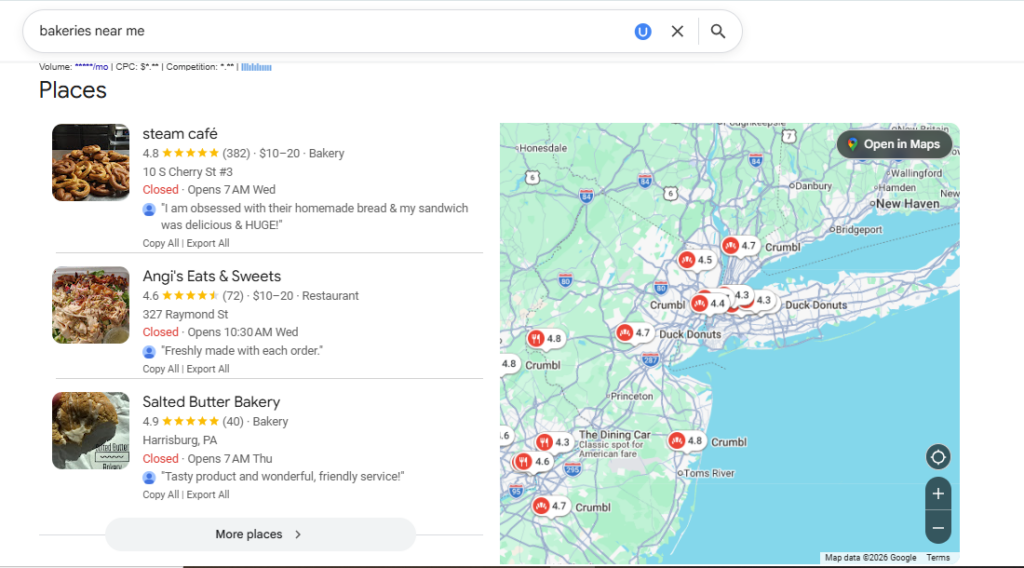The width and height of the screenshot is (1024, 568).
Task: Click the 327 Raymond St address
Action: tap(185, 314)
